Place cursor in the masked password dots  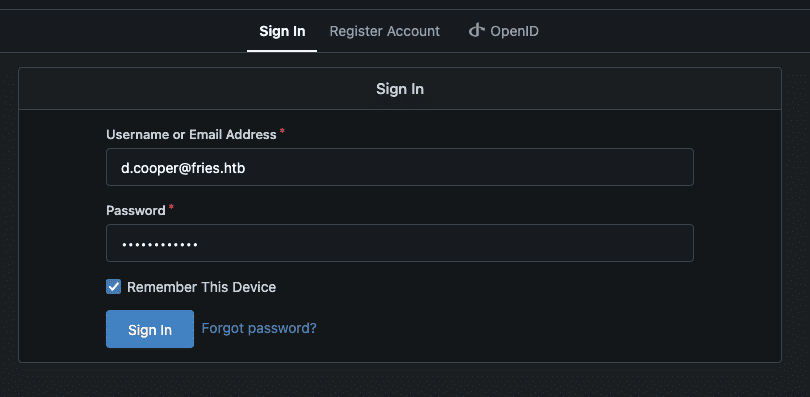point(159,244)
